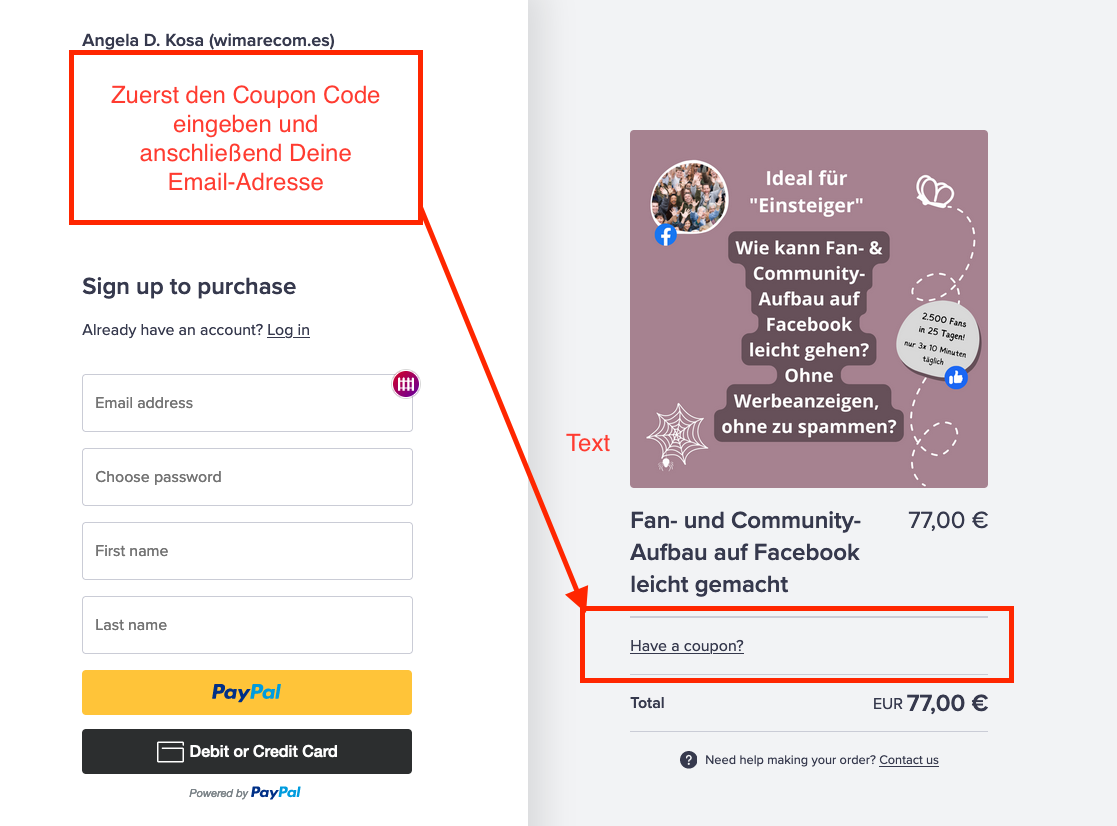Click into the Choose password field
This screenshot has width=1117, height=826.
tap(247, 477)
